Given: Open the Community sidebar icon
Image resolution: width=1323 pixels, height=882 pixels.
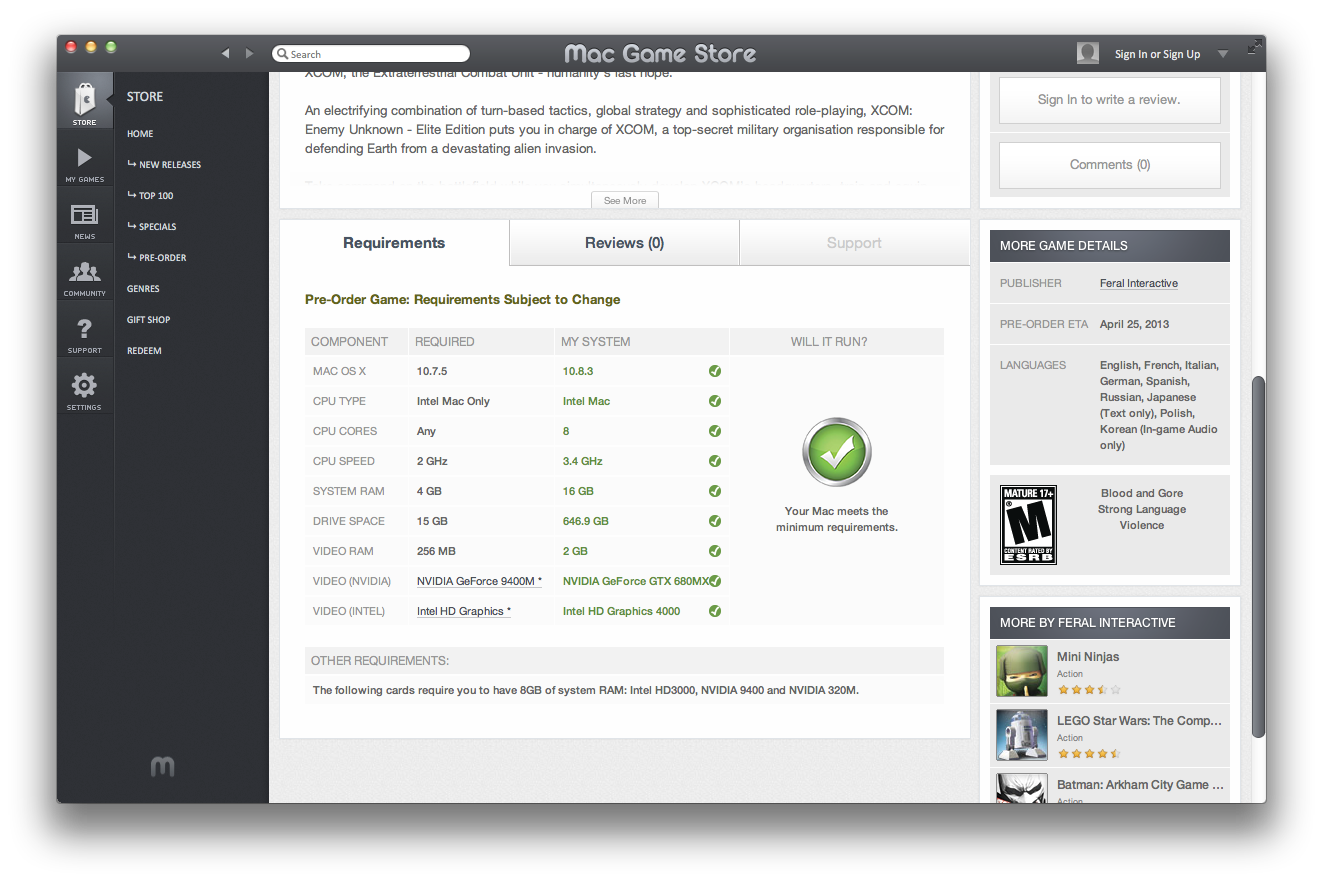Looking at the screenshot, I should 85,277.
